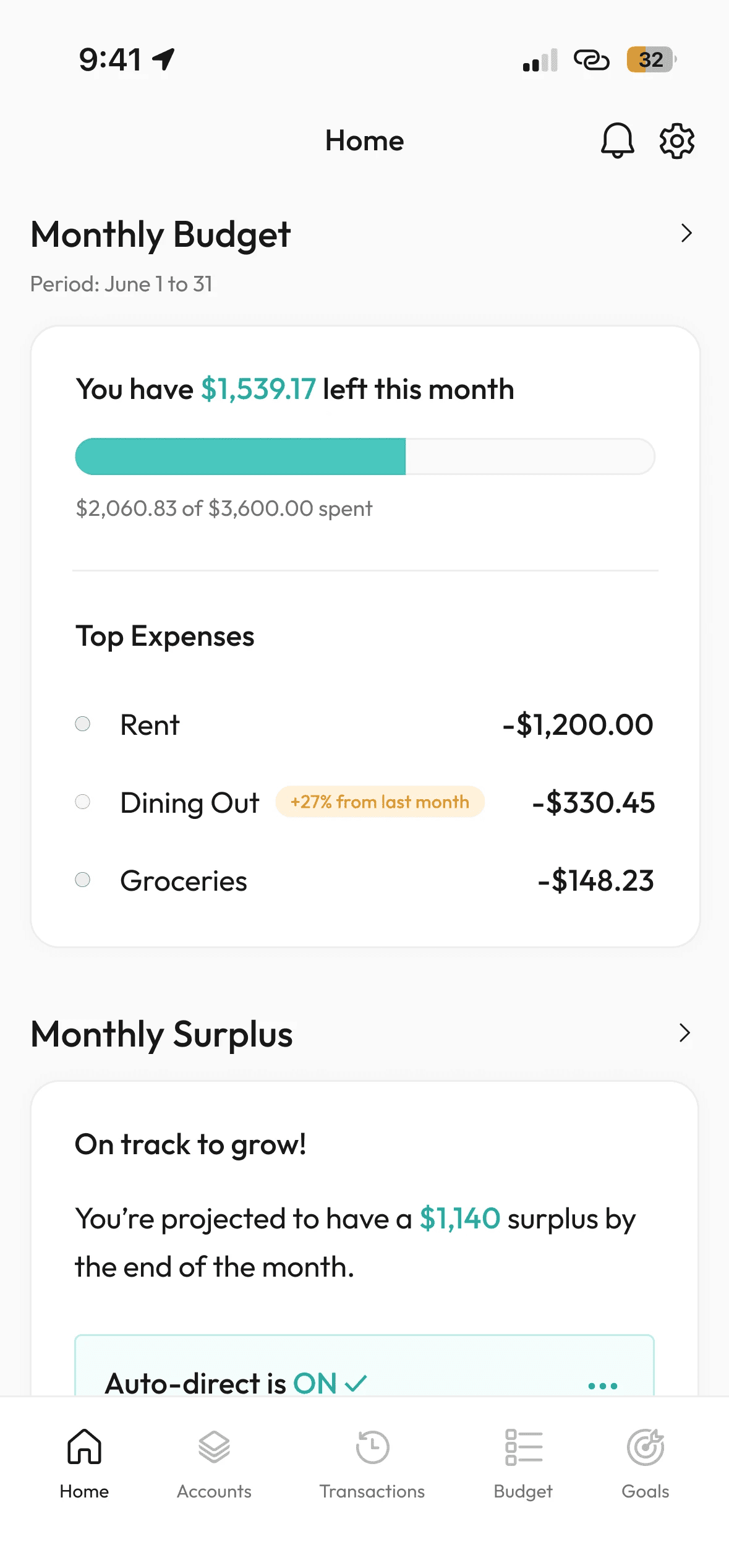This screenshot has width=729, height=1568.
Task: Switch to the Accounts tab label
Action: pyautogui.click(x=214, y=1491)
